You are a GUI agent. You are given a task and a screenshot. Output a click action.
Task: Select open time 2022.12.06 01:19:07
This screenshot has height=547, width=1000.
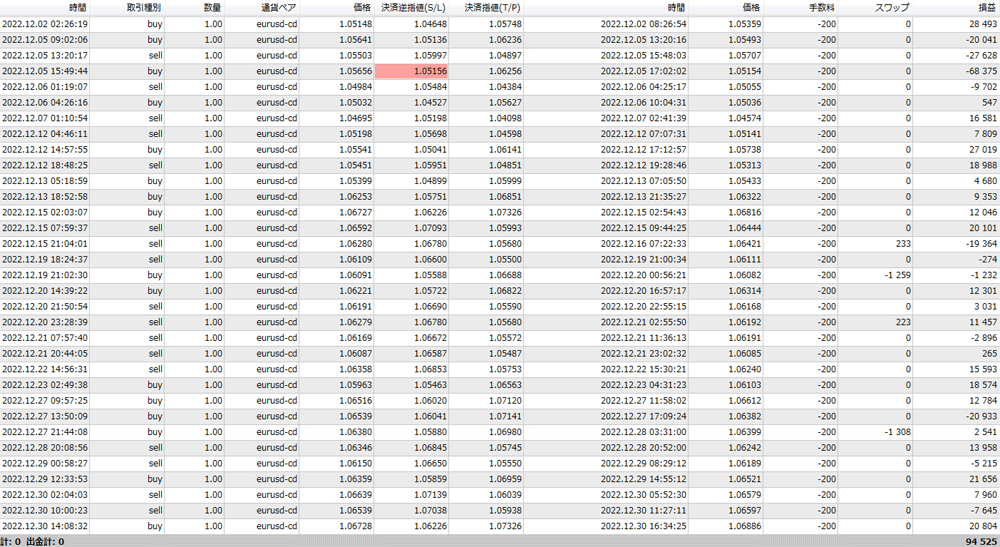pos(45,87)
